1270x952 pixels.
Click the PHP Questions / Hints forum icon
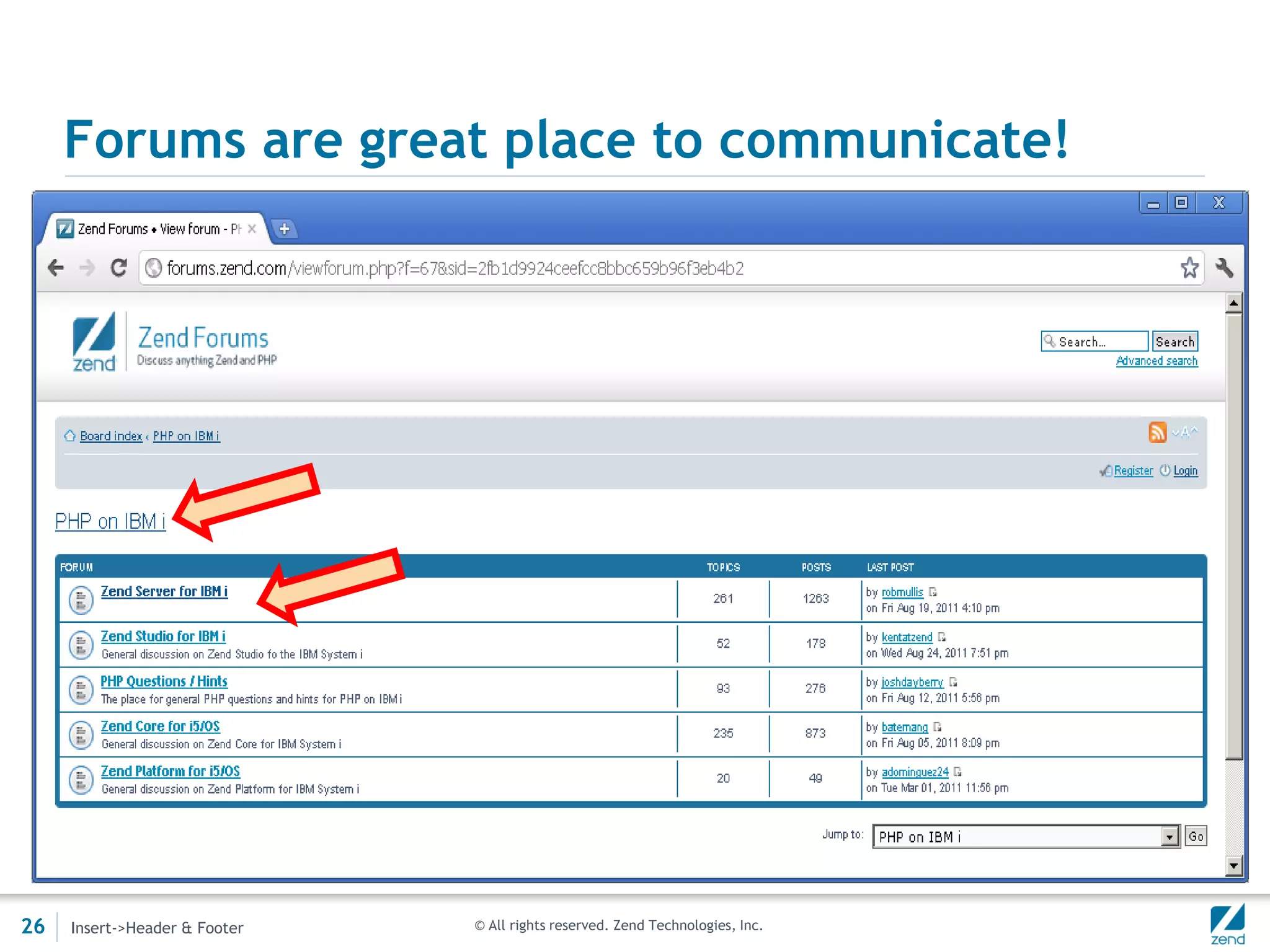pyautogui.click(x=81, y=690)
